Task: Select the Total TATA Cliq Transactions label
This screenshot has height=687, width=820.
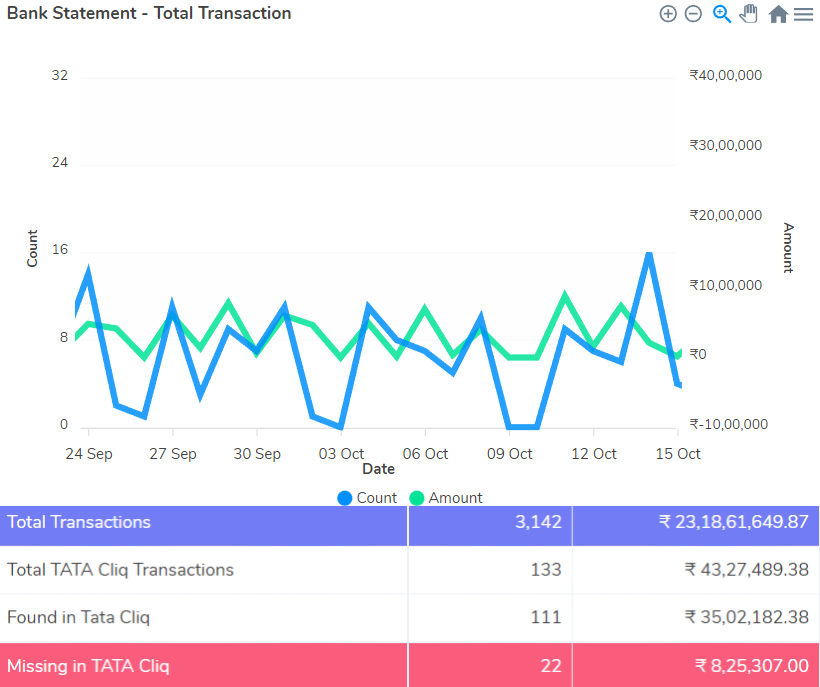Action: pyautogui.click(x=120, y=570)
